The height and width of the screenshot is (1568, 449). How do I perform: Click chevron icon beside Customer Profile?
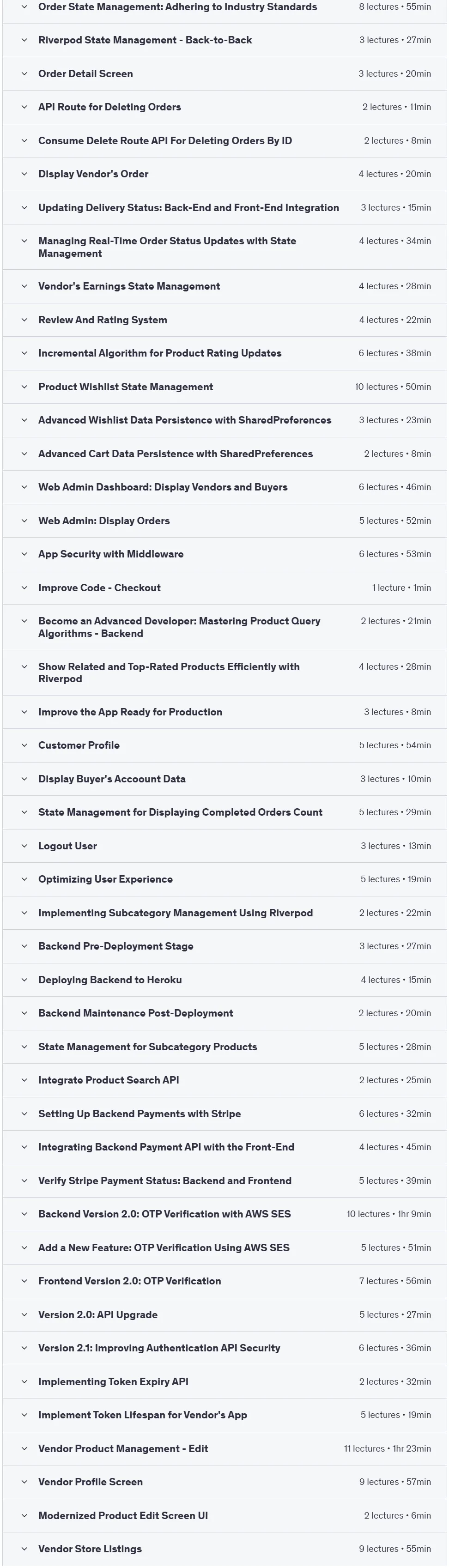[x=24, y=745]
